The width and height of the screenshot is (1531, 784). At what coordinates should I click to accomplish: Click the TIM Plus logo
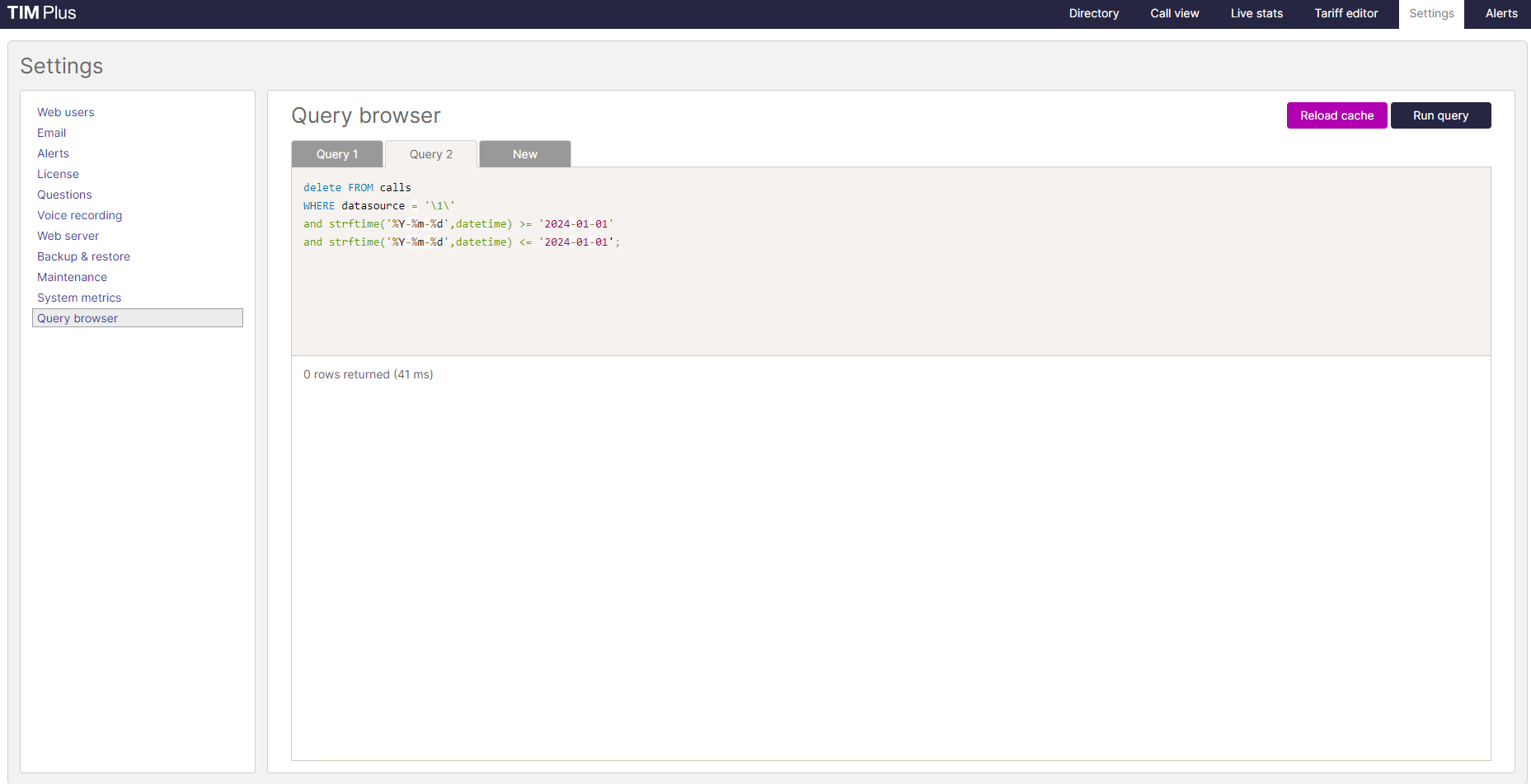coord(42,13)
